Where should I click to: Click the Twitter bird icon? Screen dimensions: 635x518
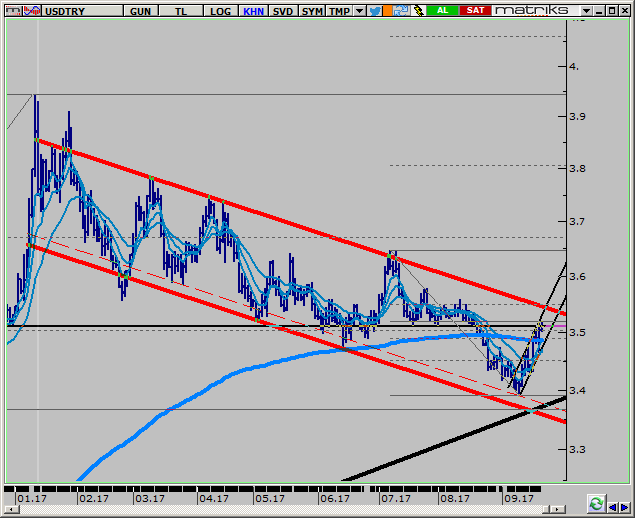coord(375,11)
